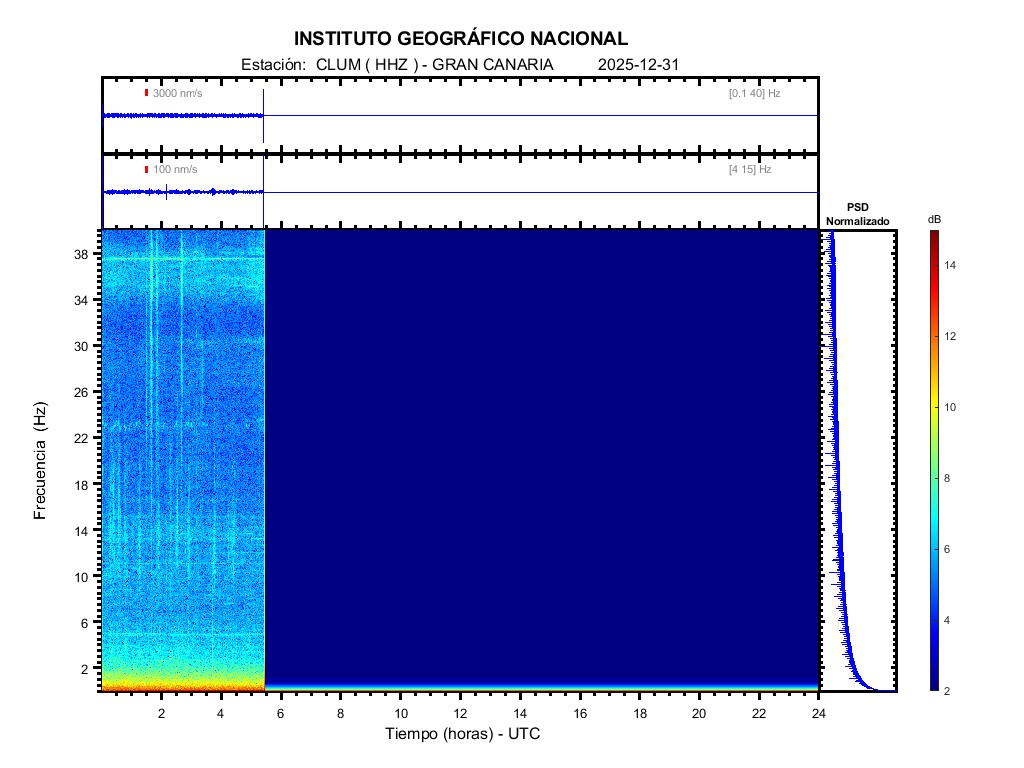This screenshot has width=1024, height=768.
Task: Click the Frecuencia (Hz) axis label
Action: pos(41,460)
